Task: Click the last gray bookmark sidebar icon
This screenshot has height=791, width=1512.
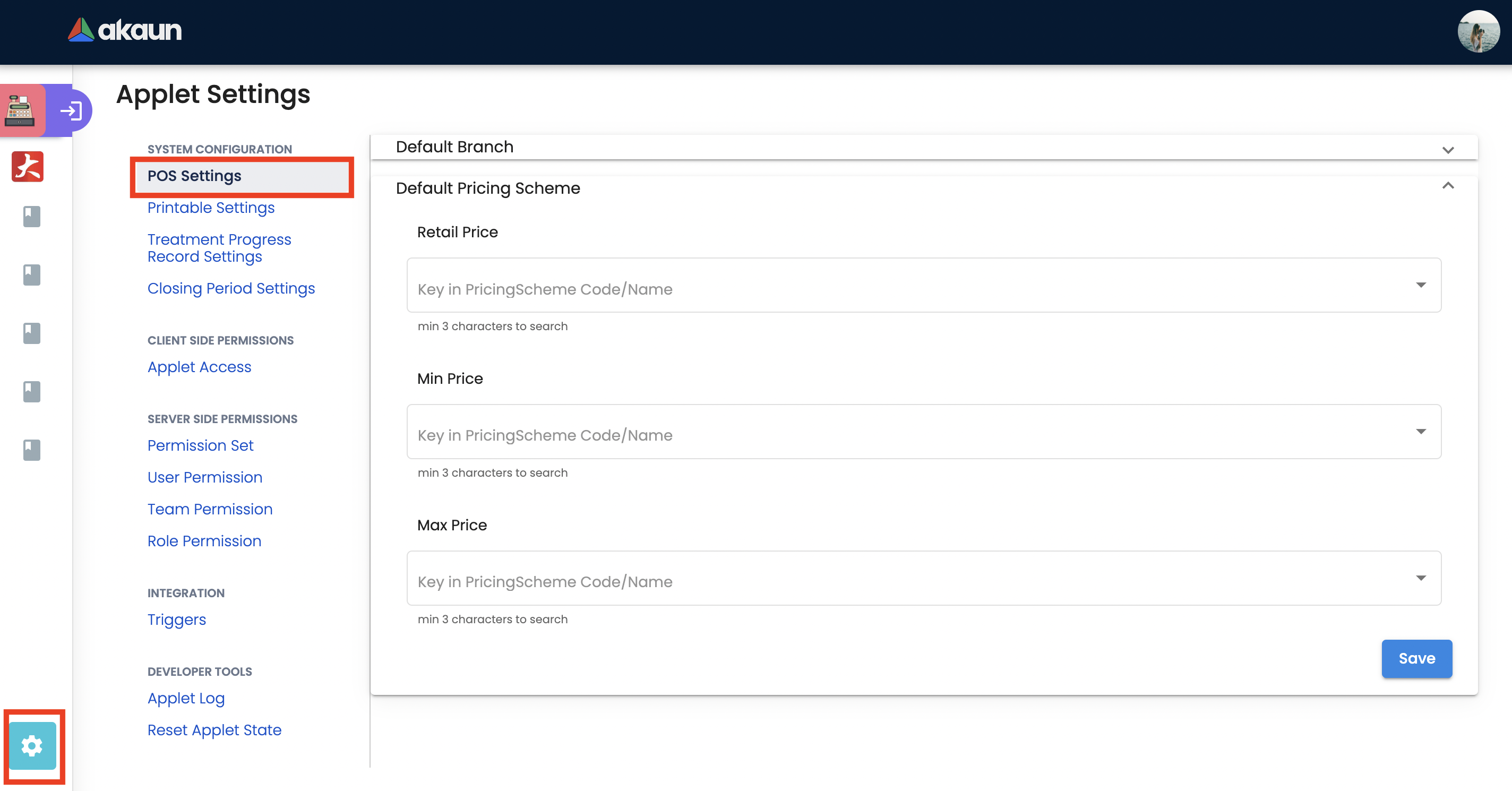Action: (x=32, y=450)
